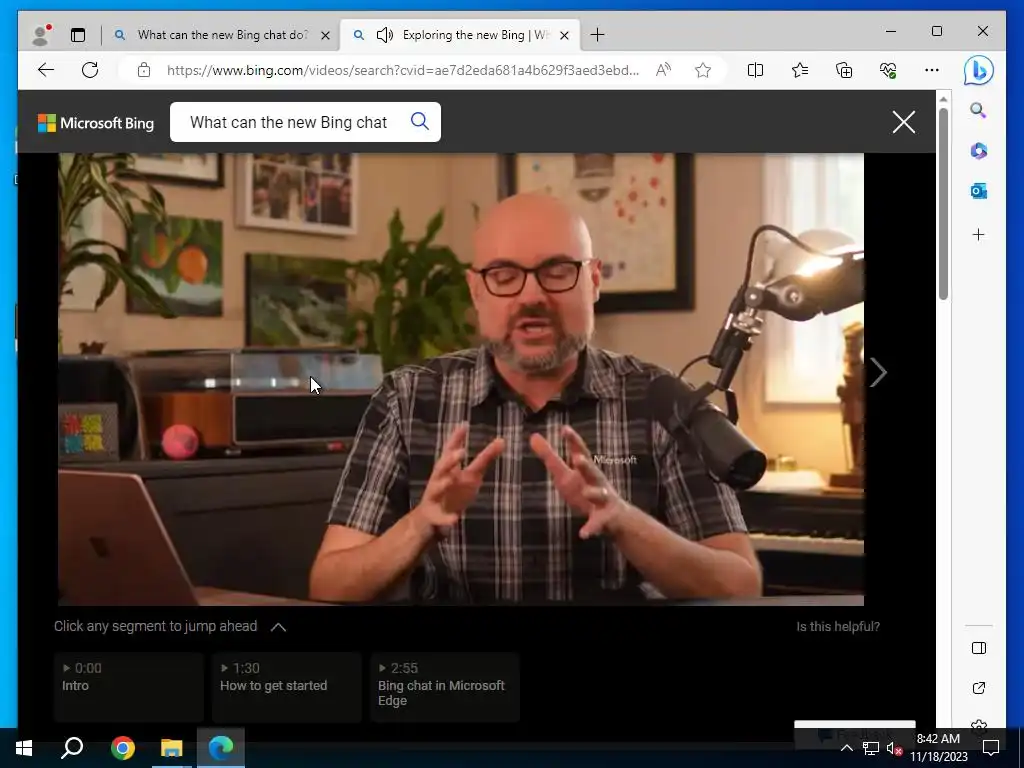1024x768 pixels.
Task: Go to Microsoft Bing home logo
Action: coord(96,123)
